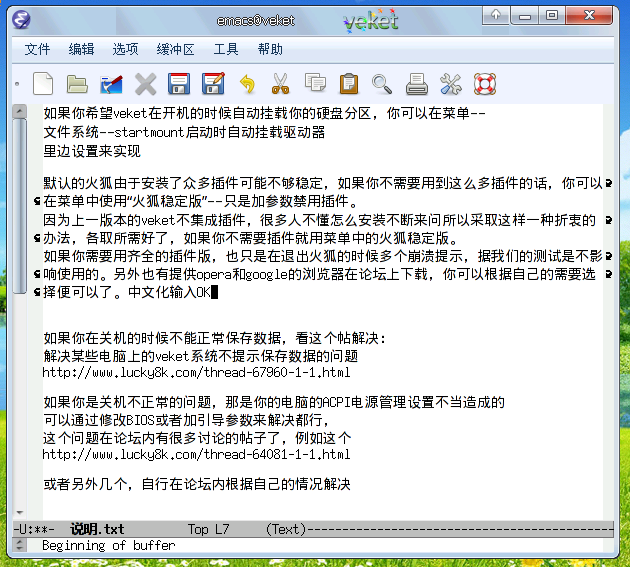Click the title bar shade up-arrow button
Viewport: 630px width, 567px height.
coord(496,15)
